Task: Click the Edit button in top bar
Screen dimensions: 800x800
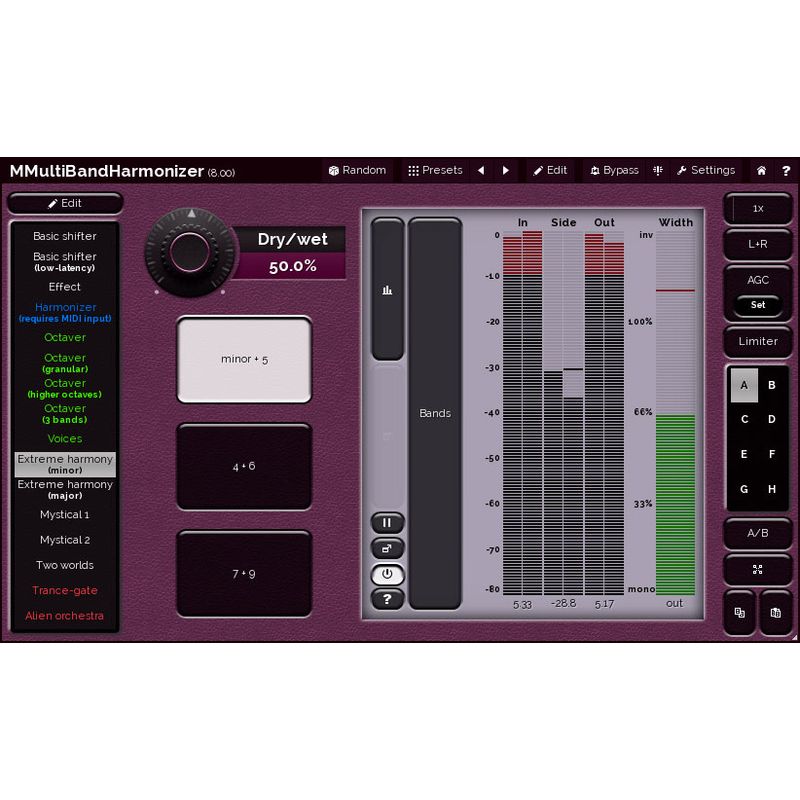Action: pyautogui.click(x=550, y=170)
